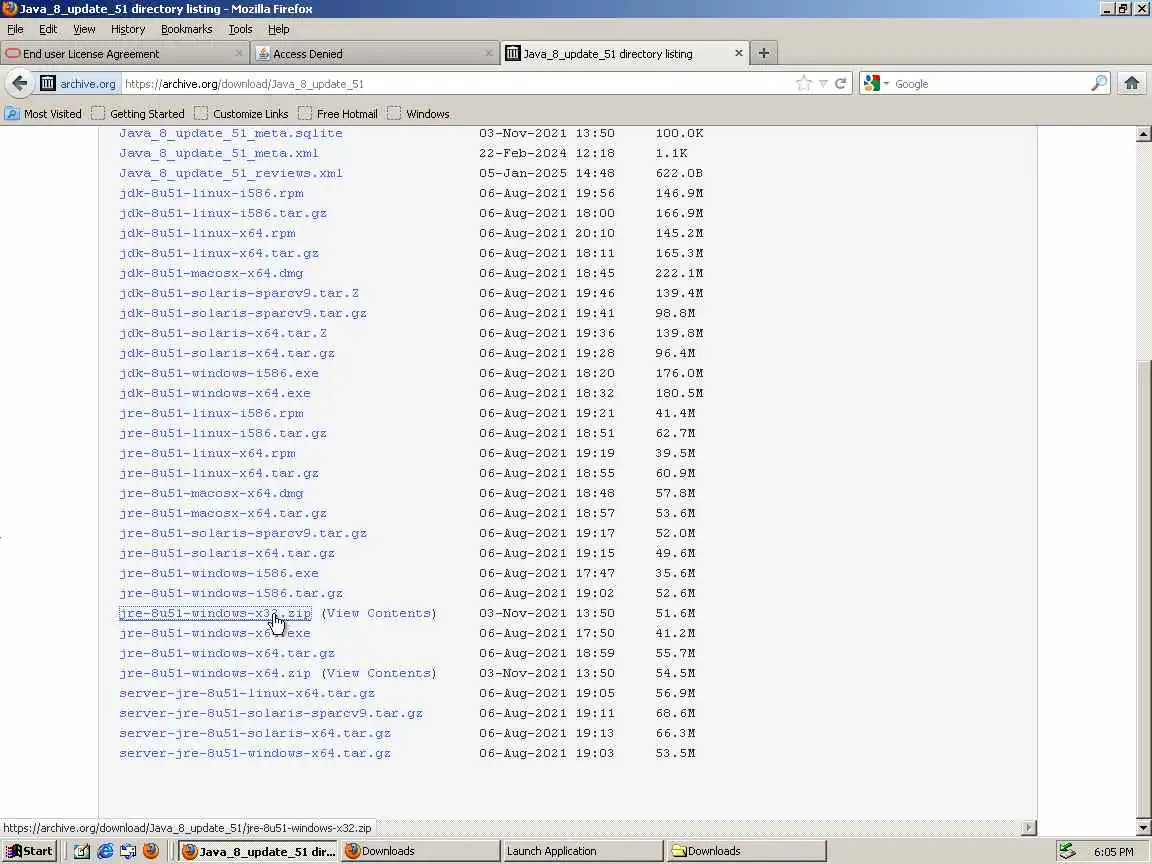1152x864 pixels.
Task: View Contents of jre-8u51-windows-x32.zip
Action: click(x=378, y=613)
